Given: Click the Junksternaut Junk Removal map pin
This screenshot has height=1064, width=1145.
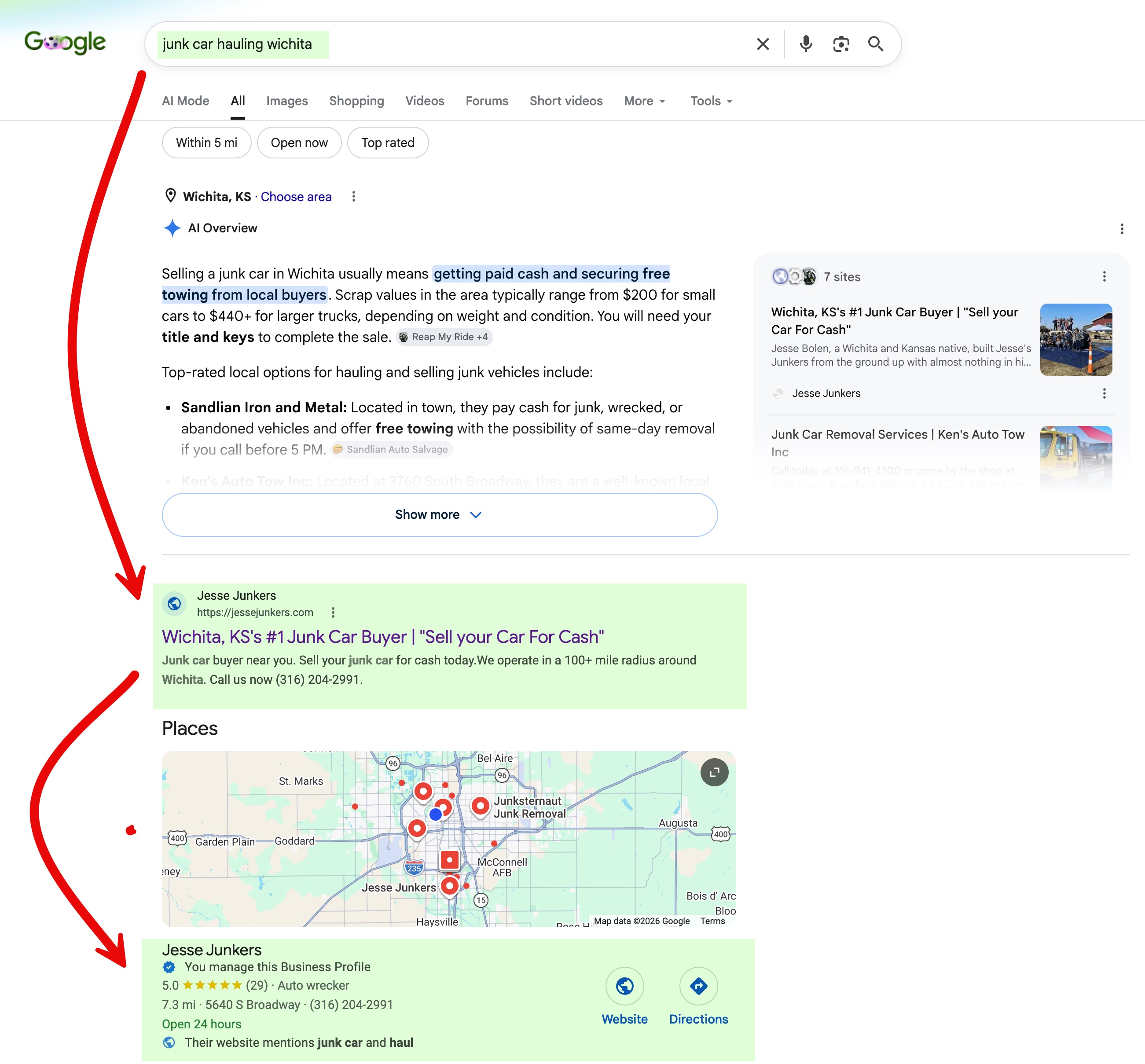Looking at the screenshot, I should point(480,806).
